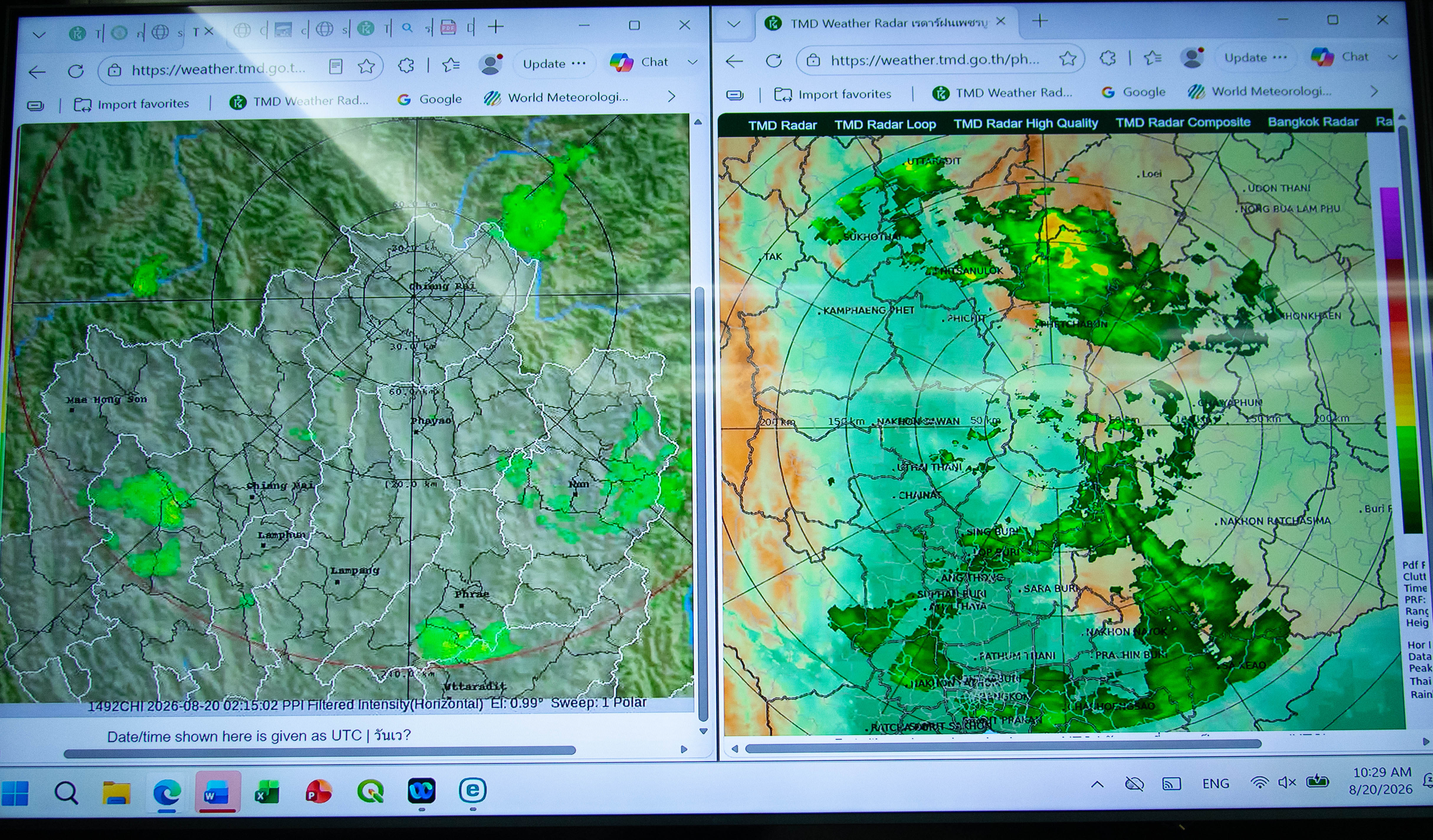Switch to the magnifier-icon tab in left window
The height and width of the screenshot is (840, 1433).
pos(407,27)
